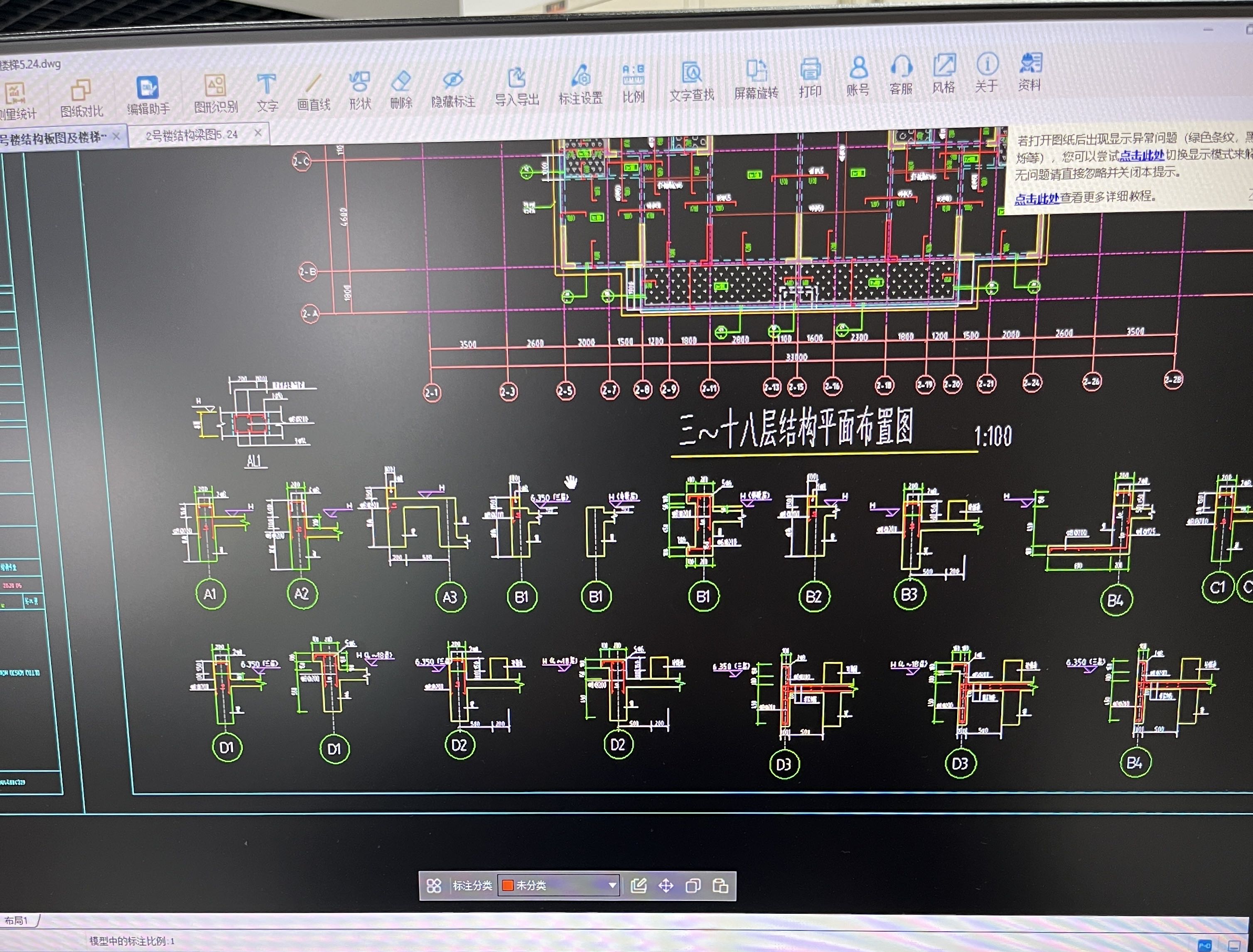Click the first 点击此处 link to switch display mode
Image resolution: width=1253 pixels, height=952 pixels.
click(1142, 155)
